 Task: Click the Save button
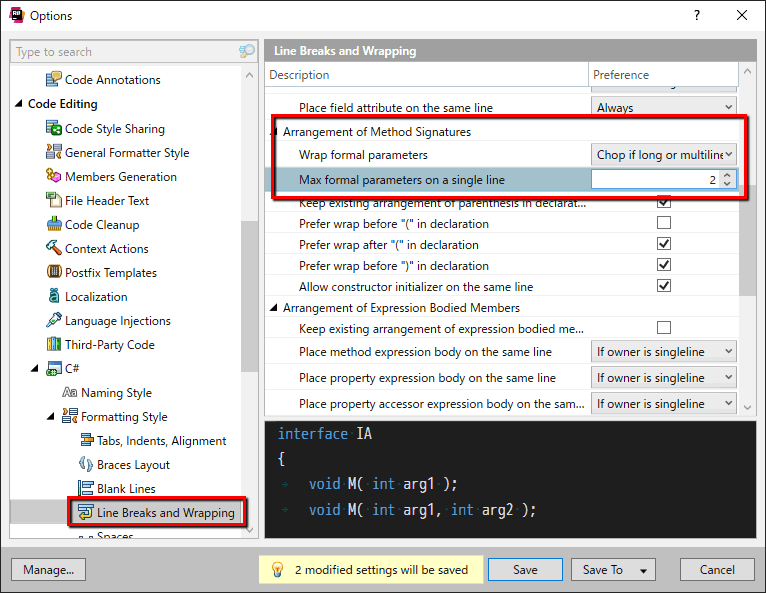click(525, 570)
